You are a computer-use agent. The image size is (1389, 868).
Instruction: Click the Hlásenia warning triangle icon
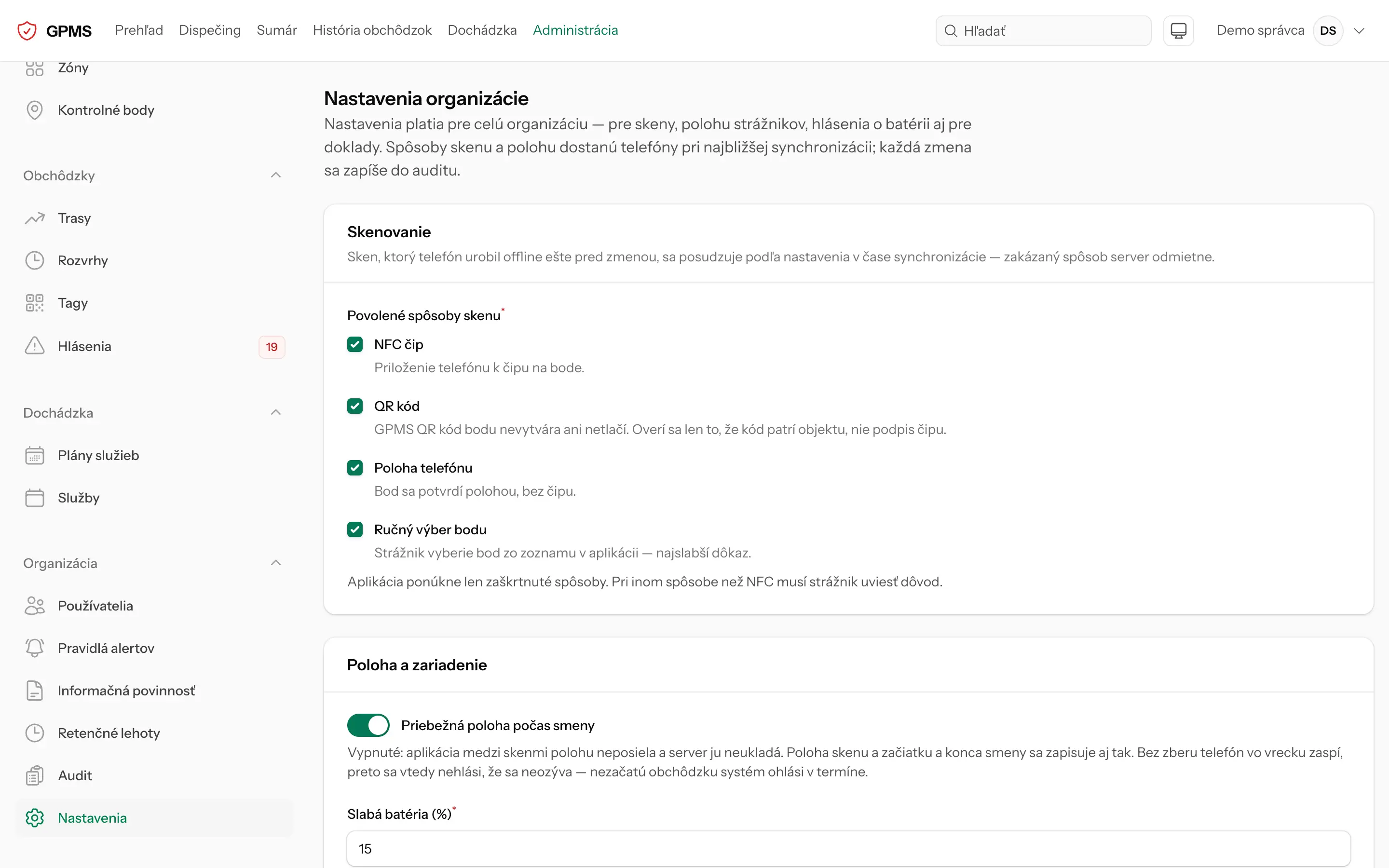34,346
